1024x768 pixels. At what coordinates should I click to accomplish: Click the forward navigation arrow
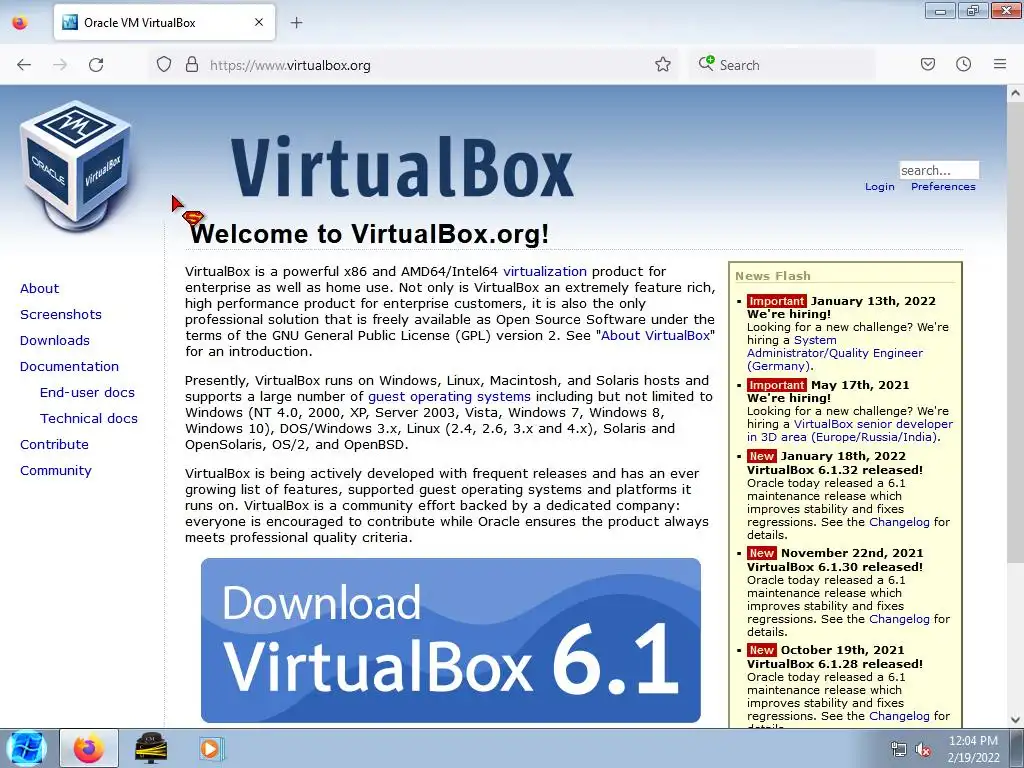pyautogui.click(x=60, y=65)
